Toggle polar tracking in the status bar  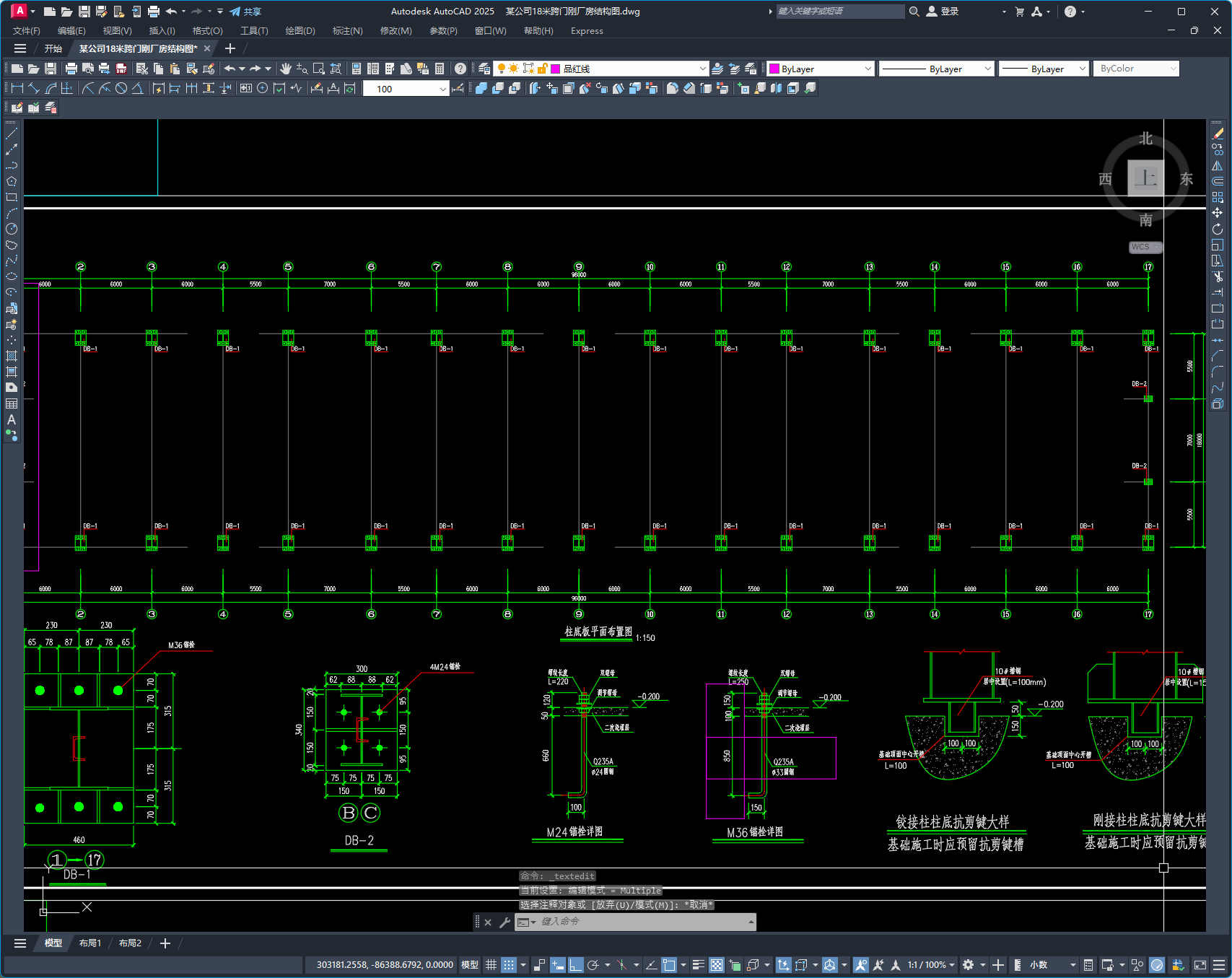593,965
